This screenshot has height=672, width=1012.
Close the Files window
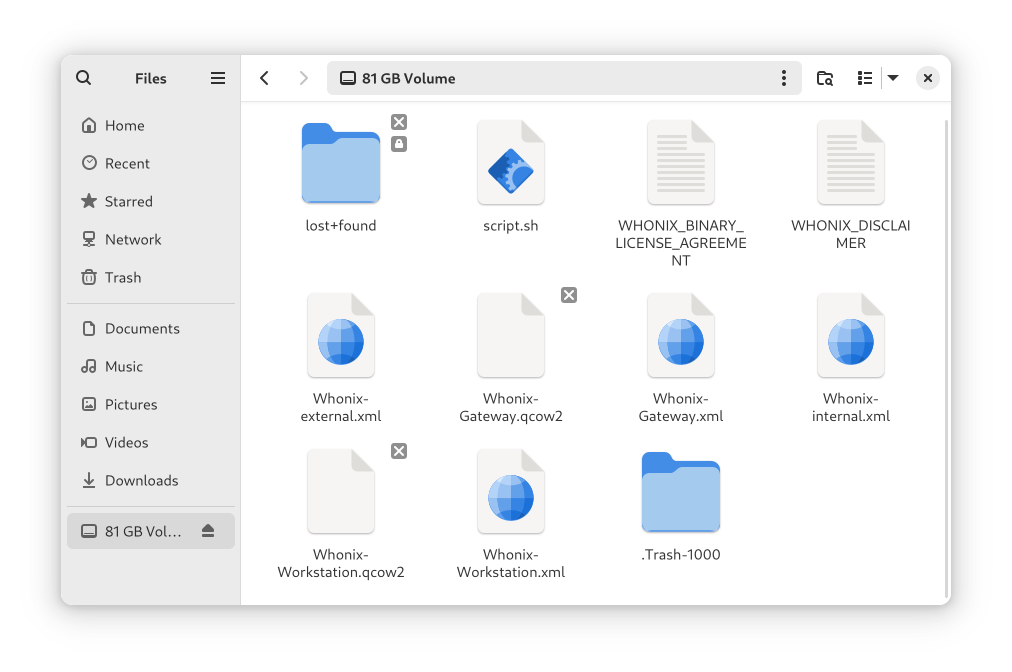tap(927, 78)
